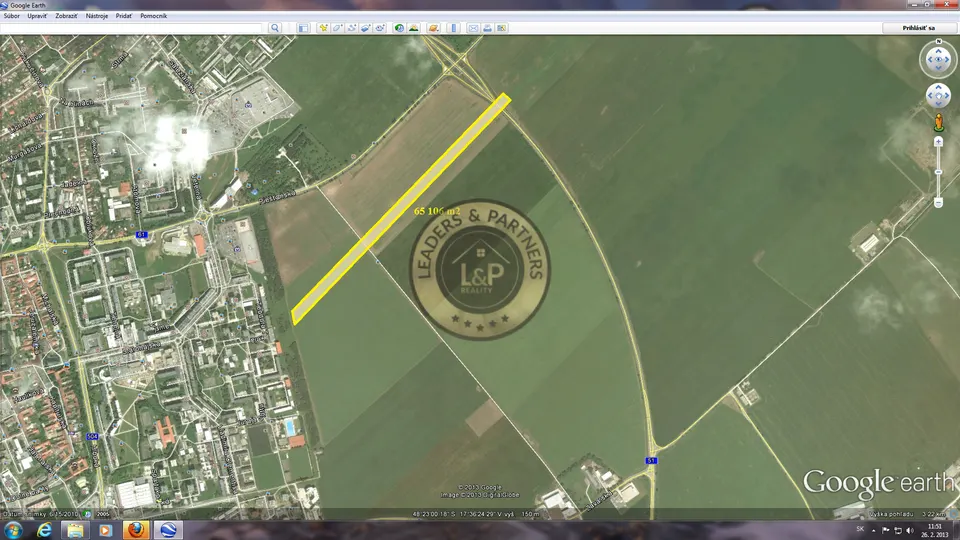Click the N north compass marker
The width and height of the screenshot is (960, 540).
point(939,41)
